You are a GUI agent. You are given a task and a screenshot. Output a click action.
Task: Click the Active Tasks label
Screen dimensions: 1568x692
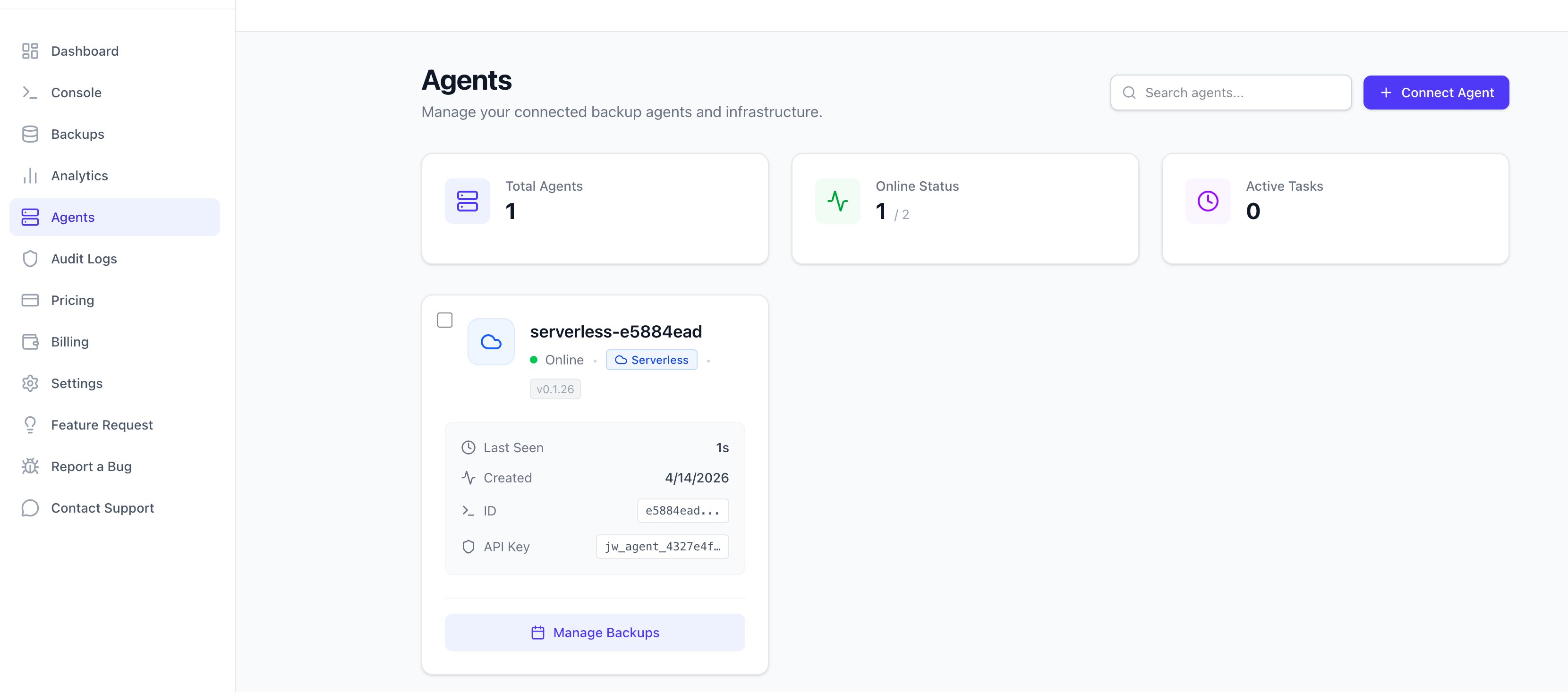point(1284,186)
